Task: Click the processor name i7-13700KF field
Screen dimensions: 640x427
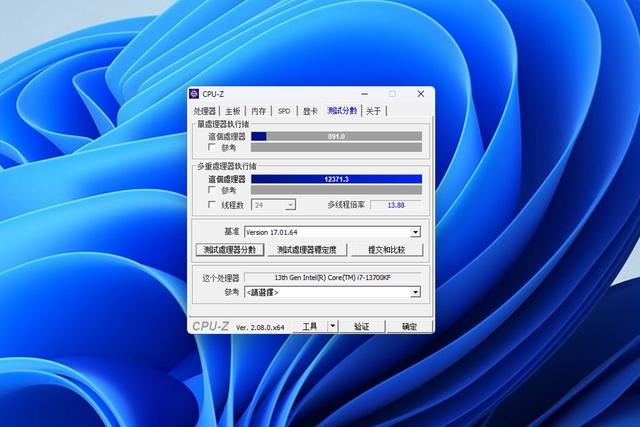Action: pos(333,278)
